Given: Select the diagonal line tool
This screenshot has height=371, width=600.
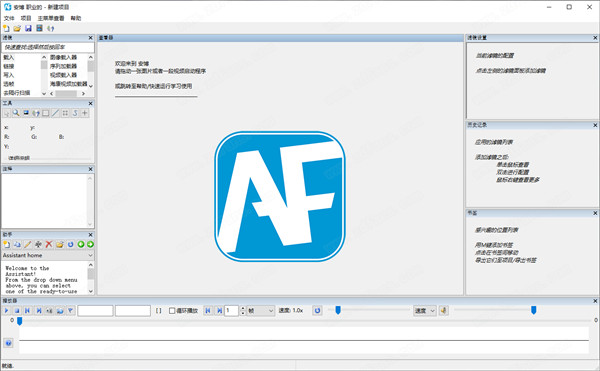Looking at the screenshot, I should coord(55,113).
